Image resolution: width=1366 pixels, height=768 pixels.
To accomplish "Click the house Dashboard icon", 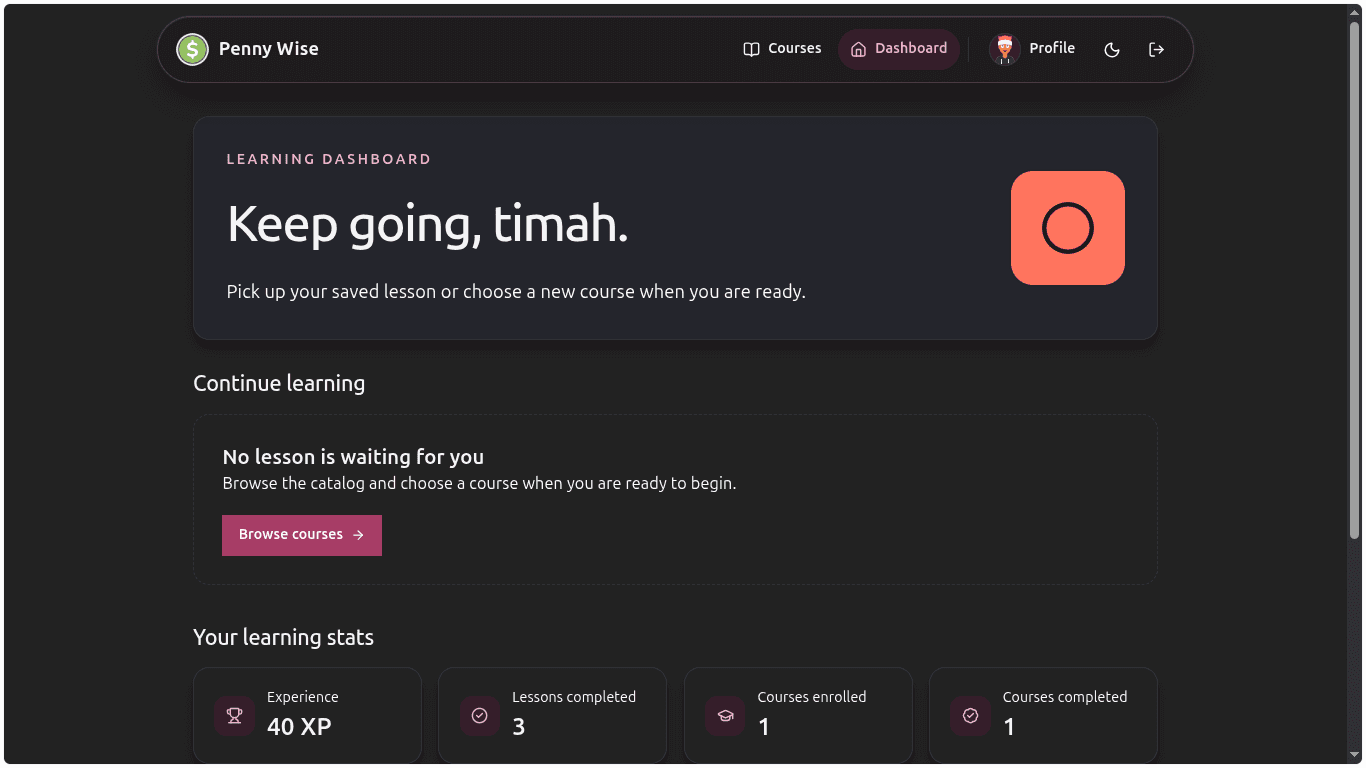I will click(858, 49).
